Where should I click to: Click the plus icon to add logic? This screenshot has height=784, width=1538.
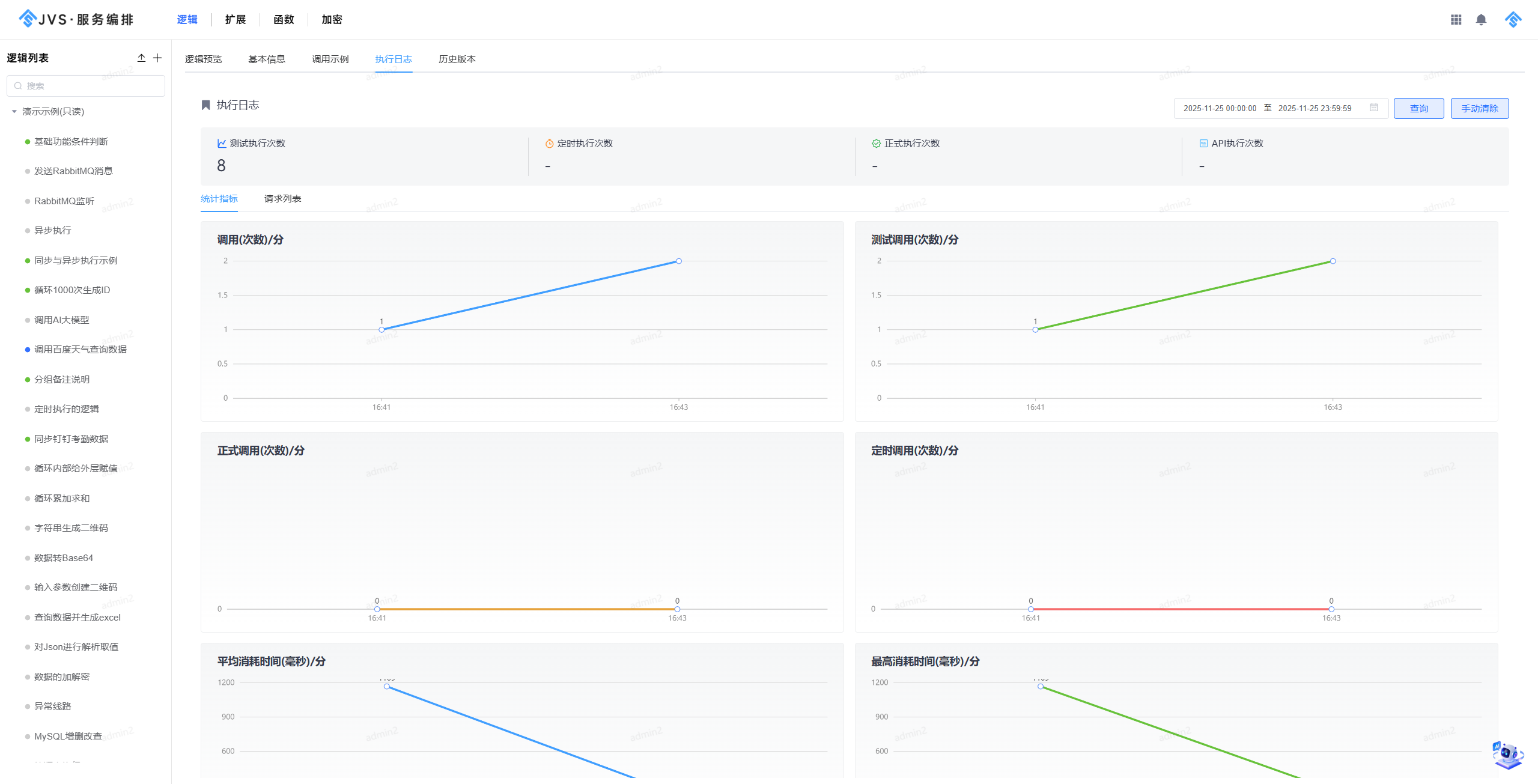tap(157, 58)
